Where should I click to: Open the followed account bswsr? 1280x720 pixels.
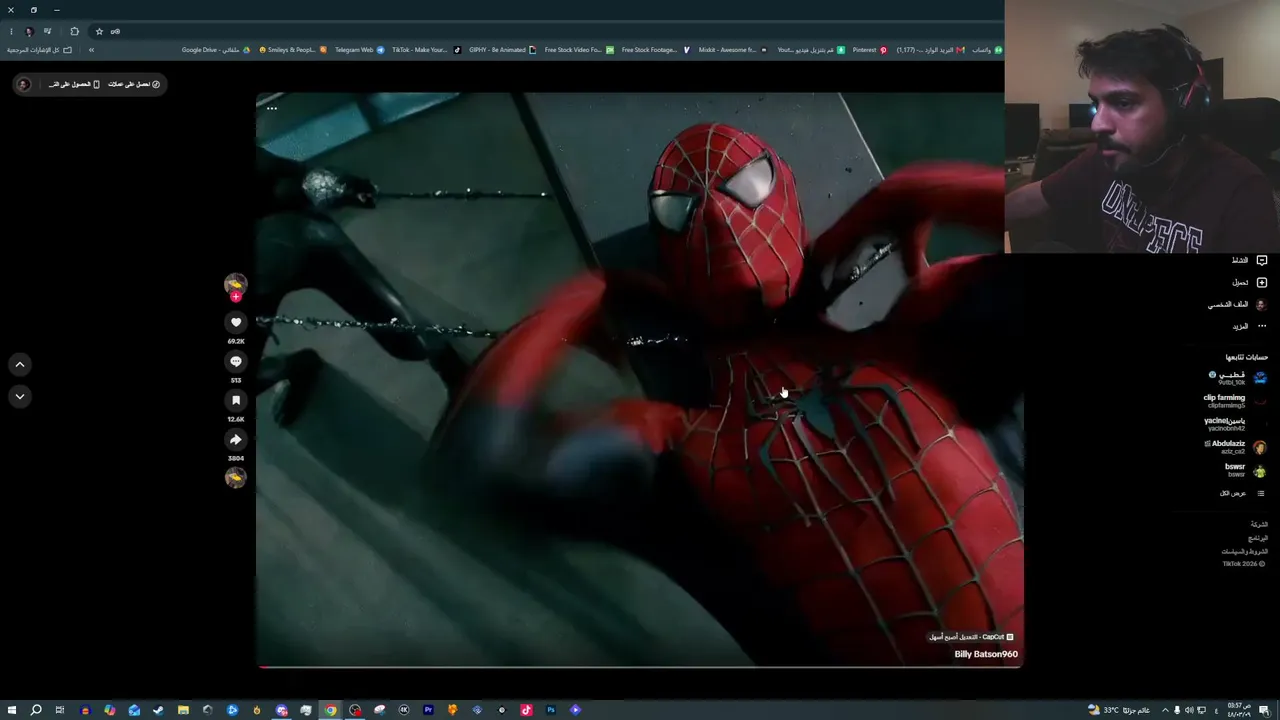(1246, 470)
